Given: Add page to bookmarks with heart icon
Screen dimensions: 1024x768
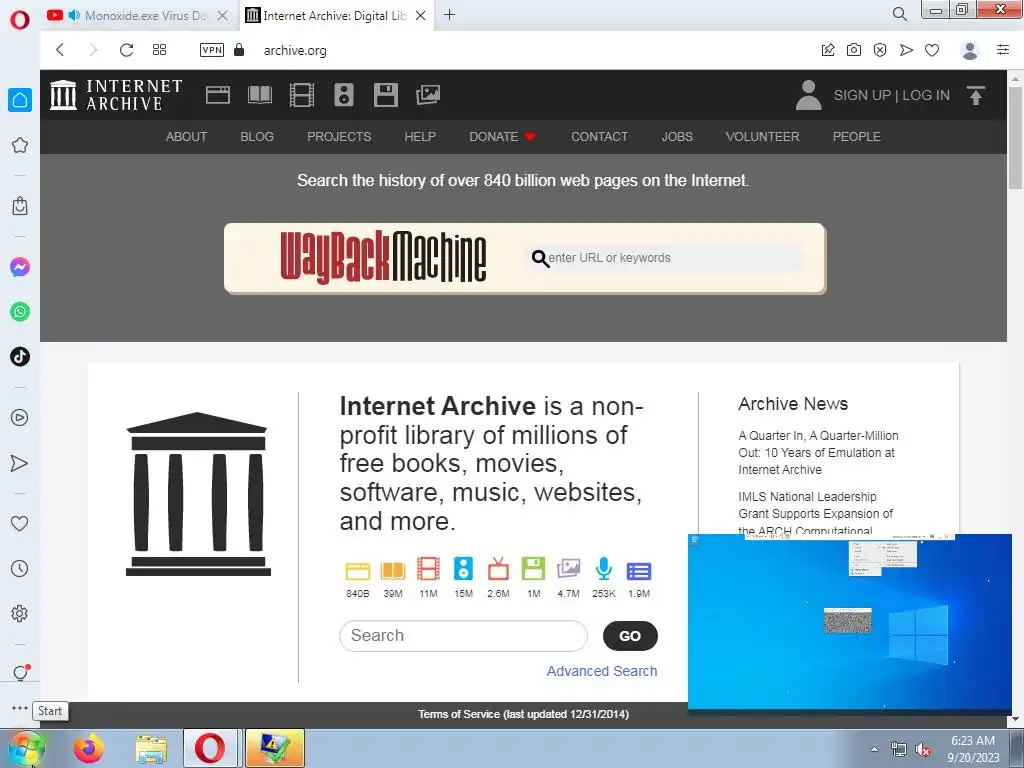Looking at the screenshot, I should pyautogui.click(x=932, y=50).
